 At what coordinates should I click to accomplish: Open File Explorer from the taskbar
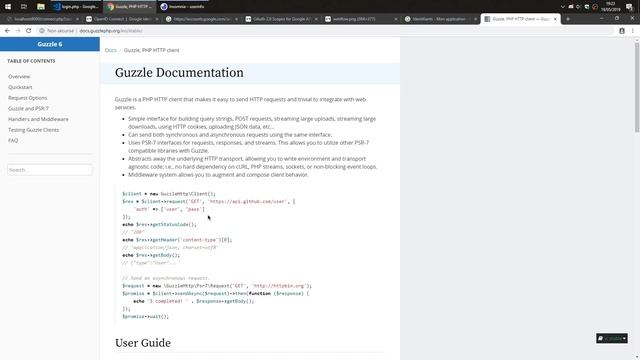point(40,7)
